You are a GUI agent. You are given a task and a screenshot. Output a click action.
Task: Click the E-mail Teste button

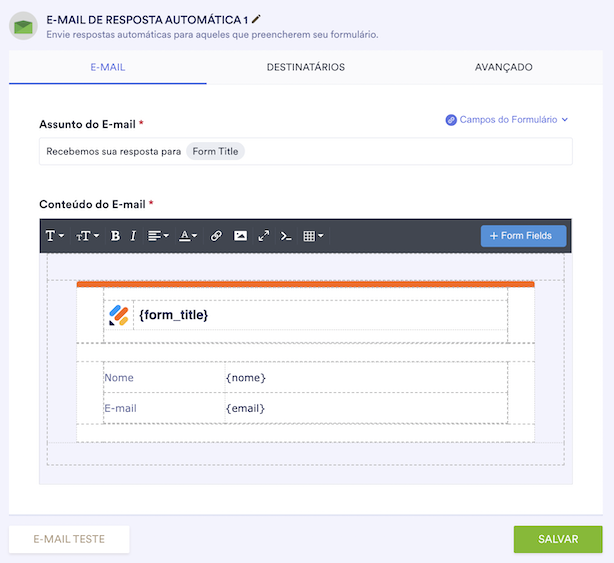69,539
